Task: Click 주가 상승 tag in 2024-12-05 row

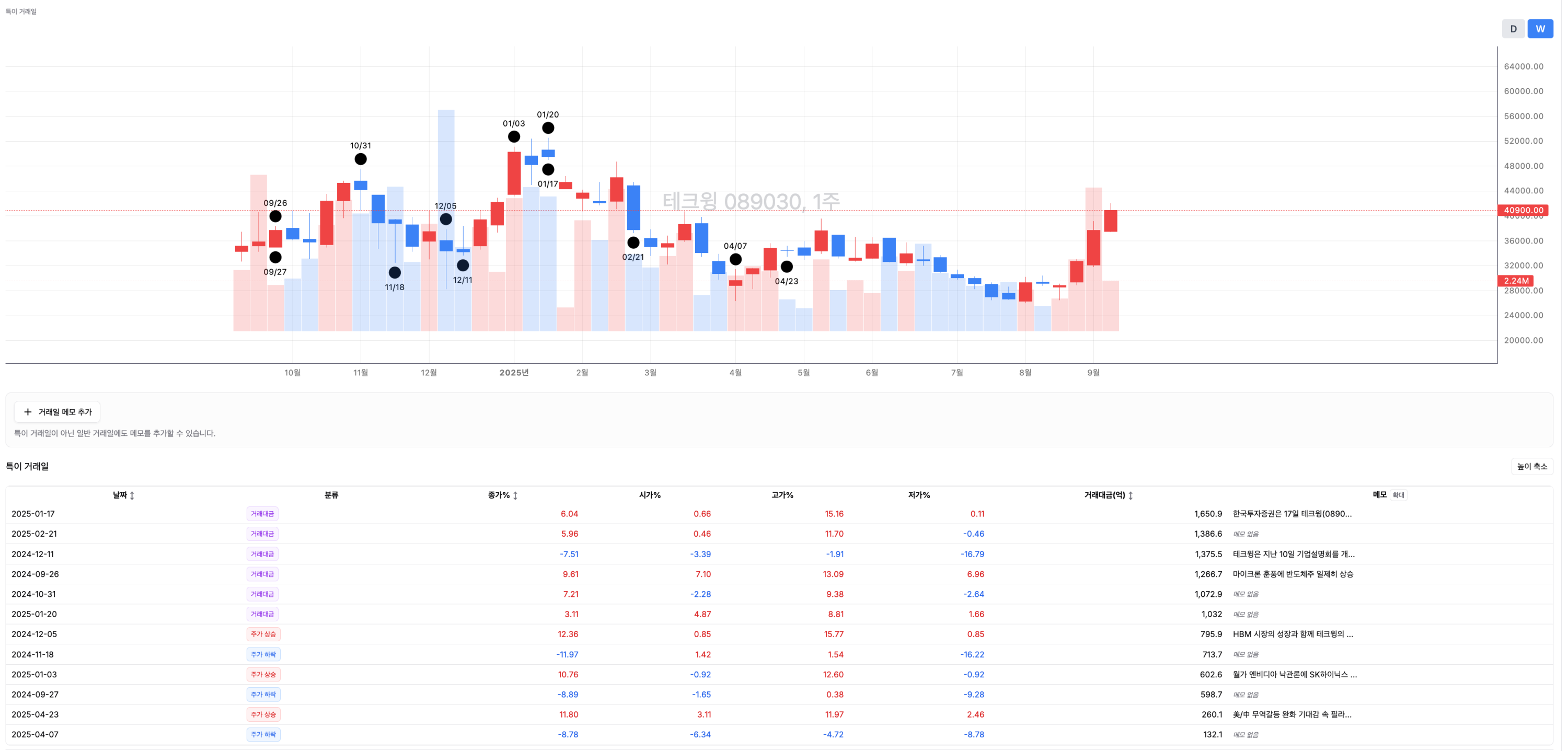Action: (x=263, y=634)
